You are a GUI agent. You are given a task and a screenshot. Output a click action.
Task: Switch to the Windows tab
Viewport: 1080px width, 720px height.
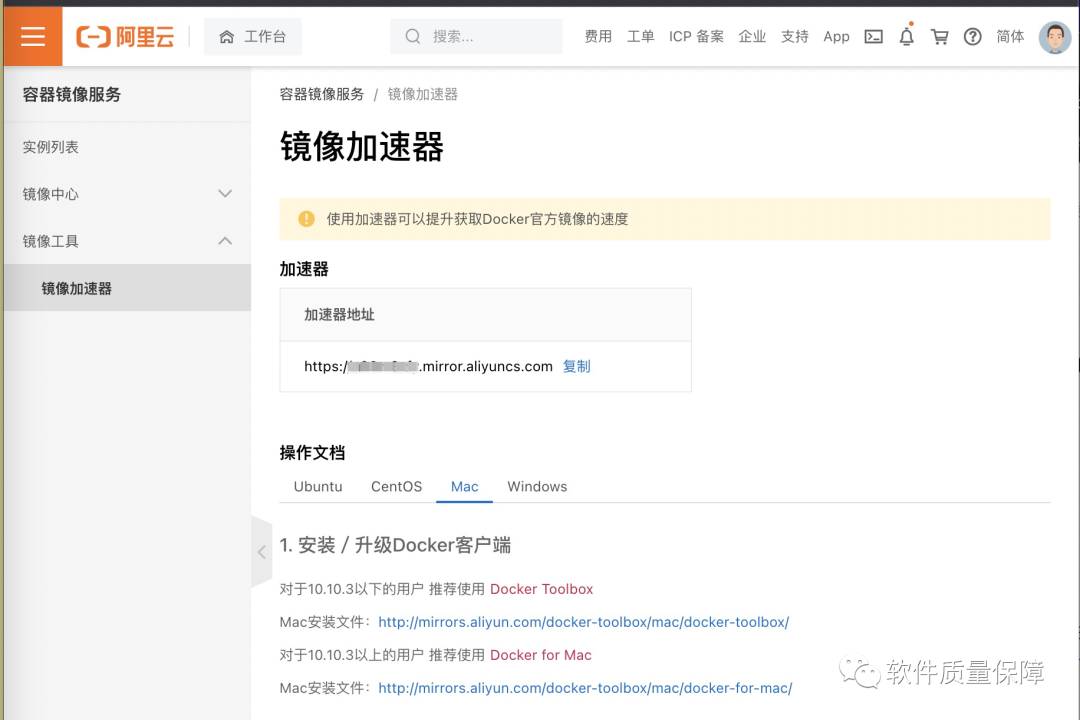coord(537,486)
